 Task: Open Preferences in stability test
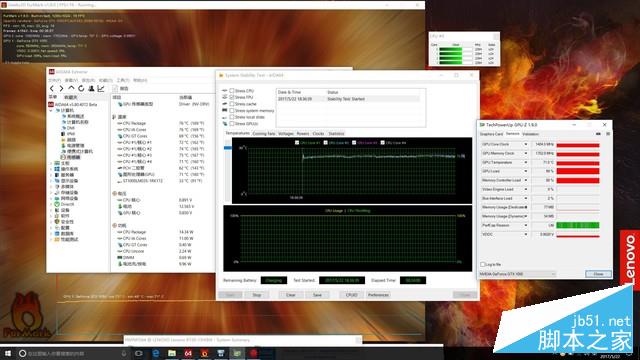(378, 295)
